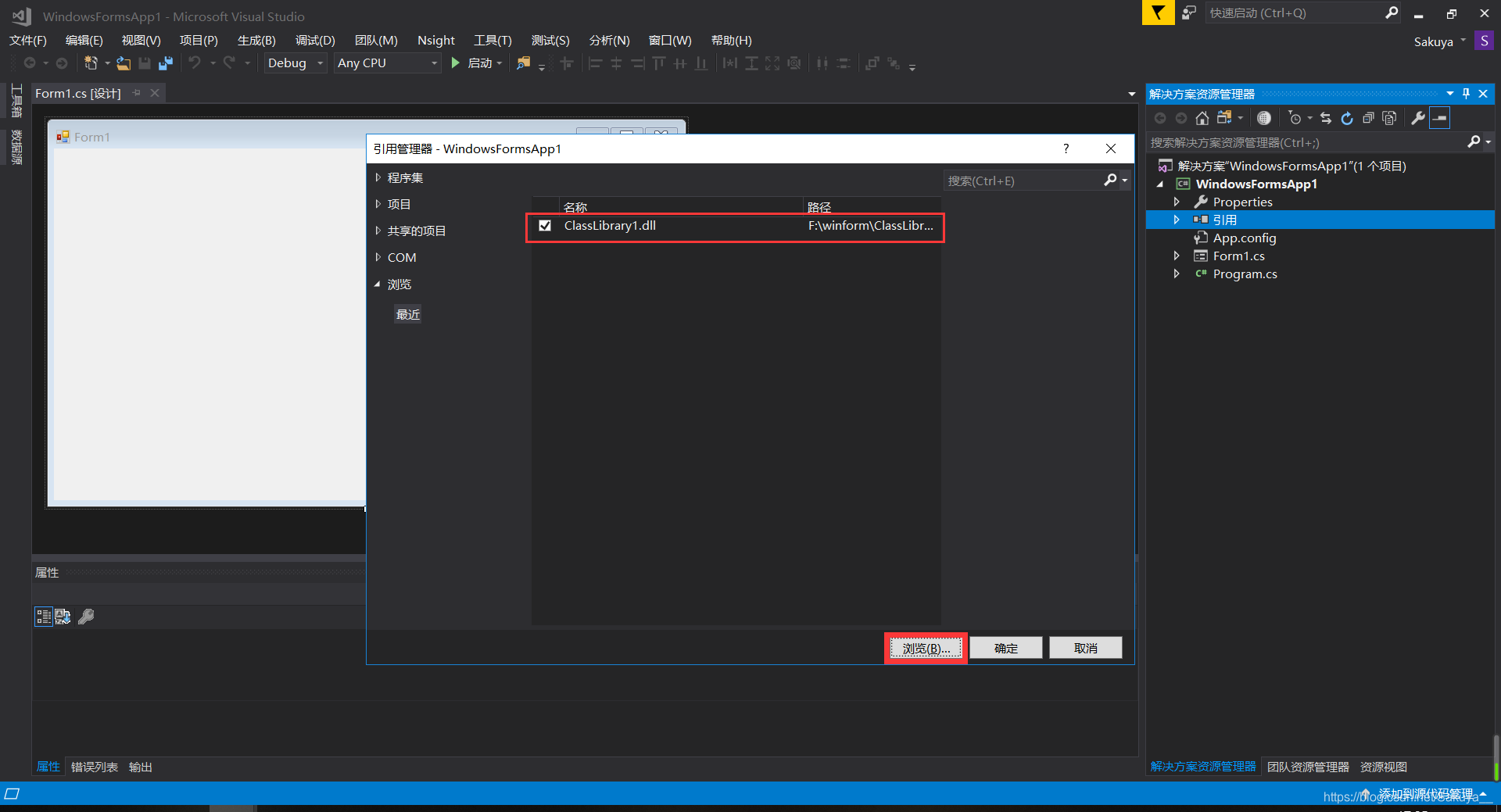Click the yellow notification filter flag icon

pyautogui.click(x=1158, y=13)
